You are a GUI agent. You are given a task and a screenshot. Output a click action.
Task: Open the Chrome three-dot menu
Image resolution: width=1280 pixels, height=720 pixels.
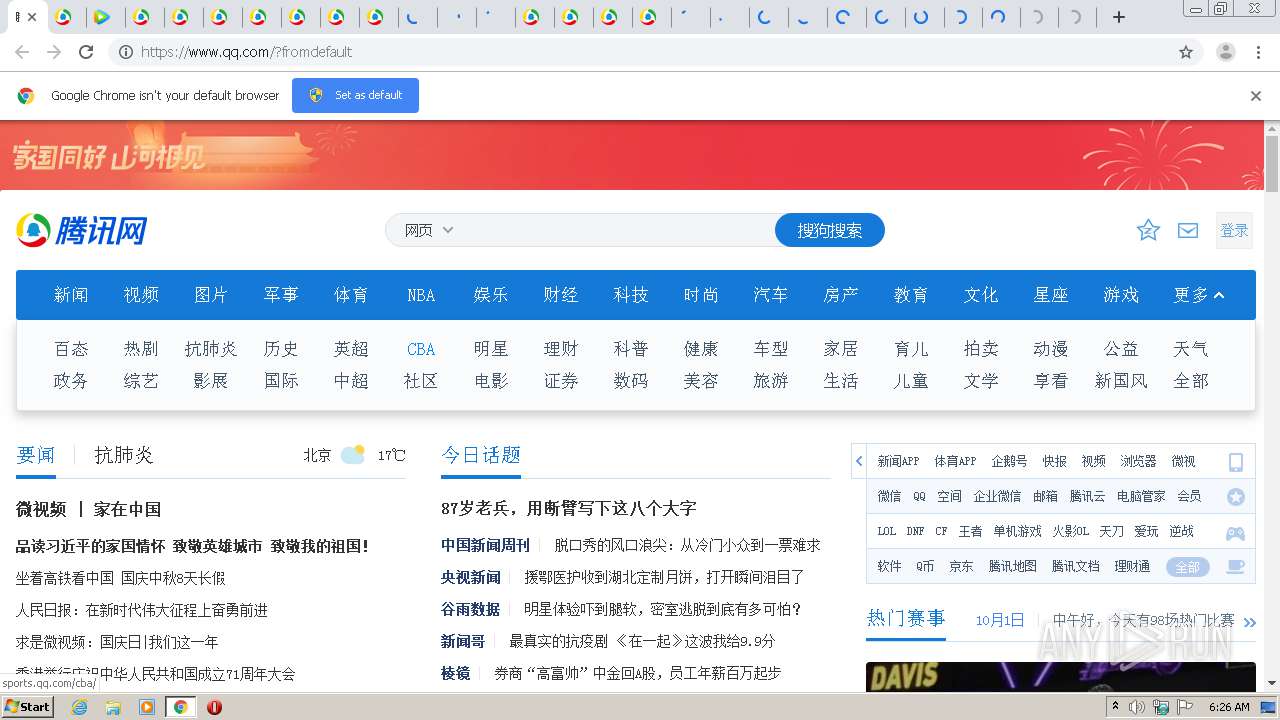coord(1259,52)
